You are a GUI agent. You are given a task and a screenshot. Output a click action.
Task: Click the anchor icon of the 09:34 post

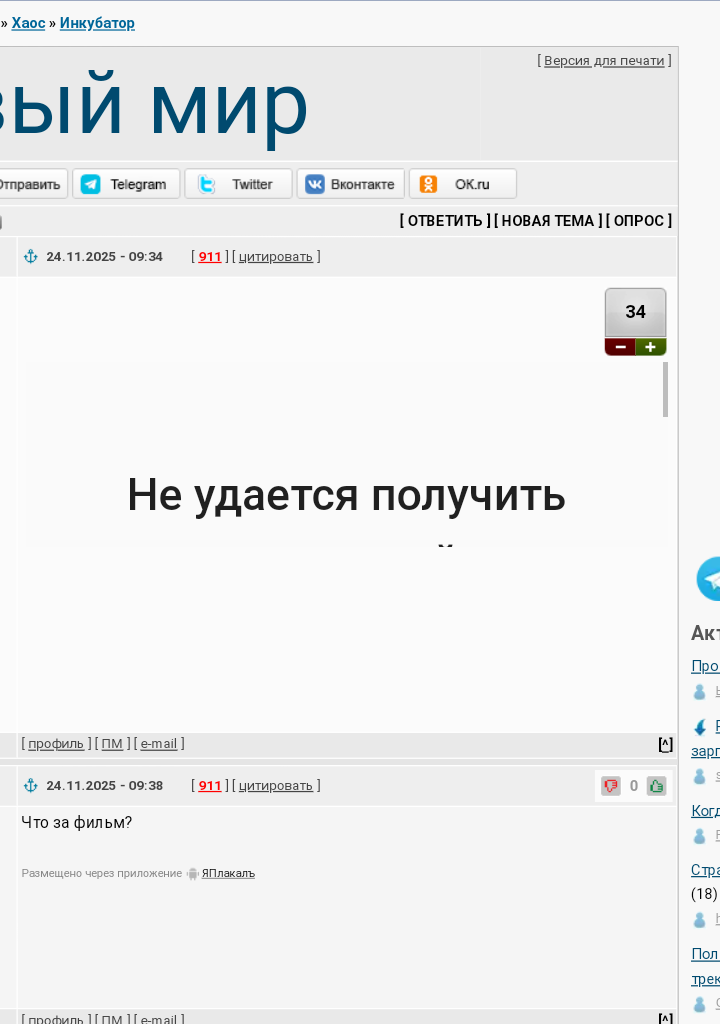point(31,257)
